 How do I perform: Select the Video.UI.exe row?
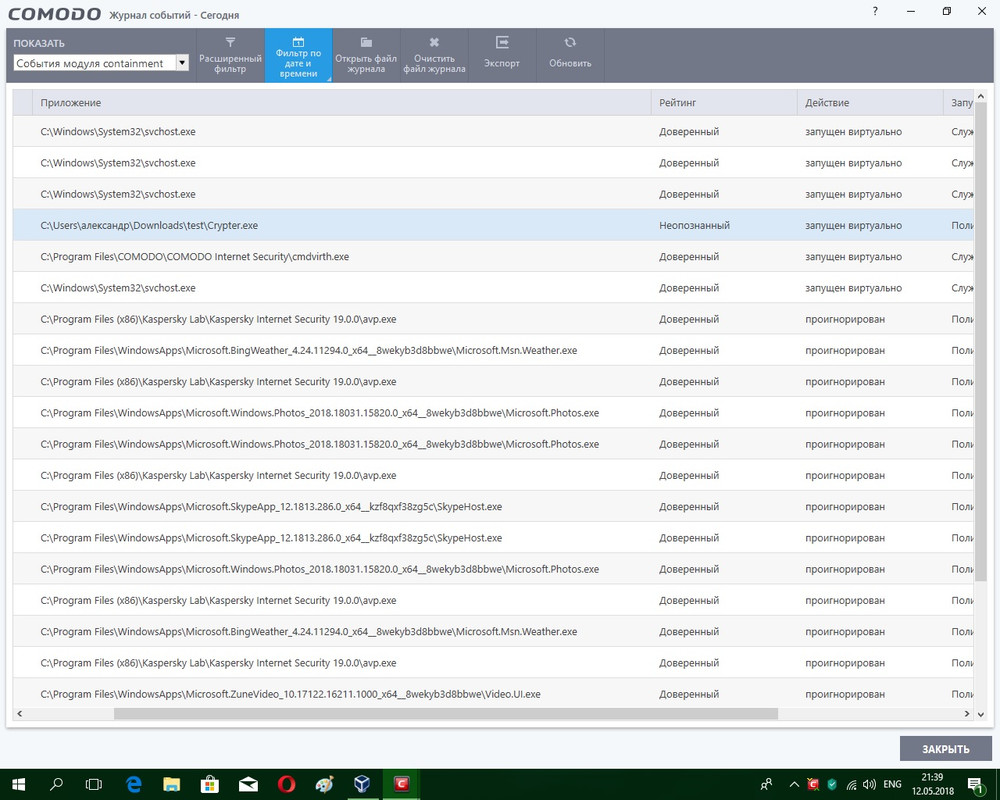494,694
